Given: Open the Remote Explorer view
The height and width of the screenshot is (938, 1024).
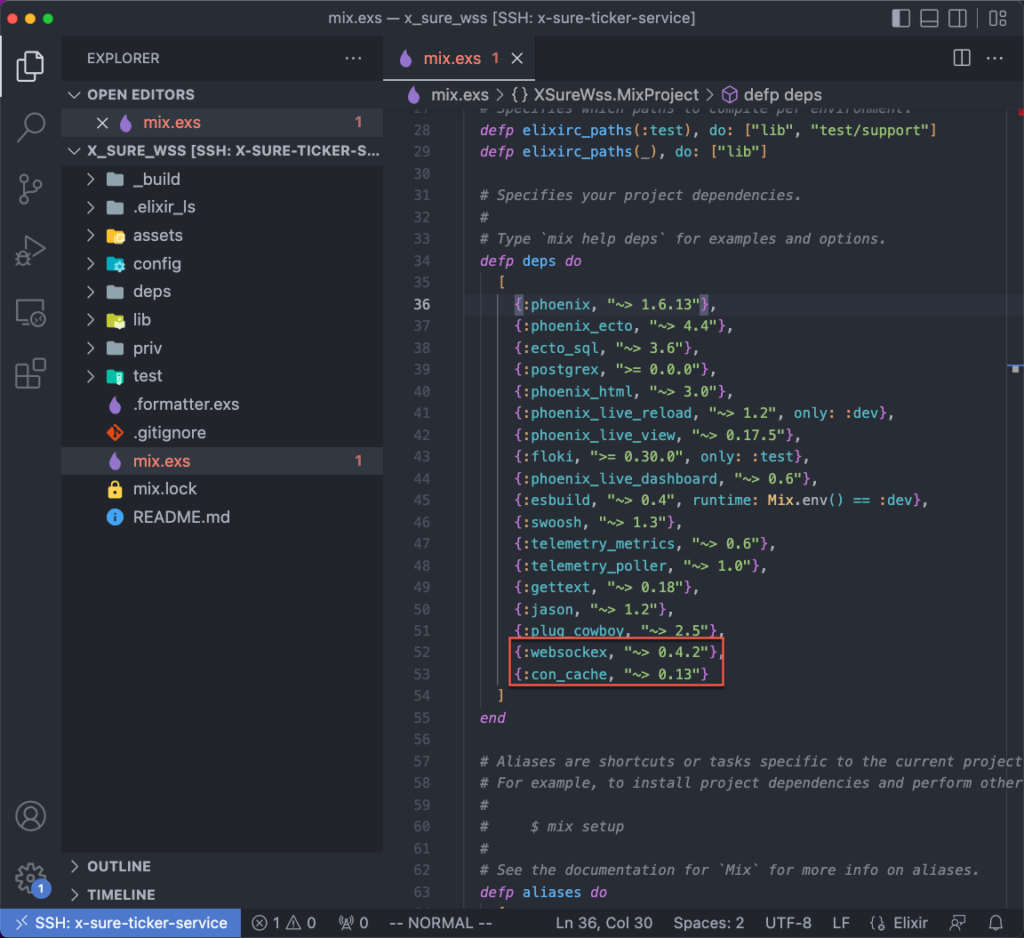Looking at the screenshot, I should click(30, 312).
